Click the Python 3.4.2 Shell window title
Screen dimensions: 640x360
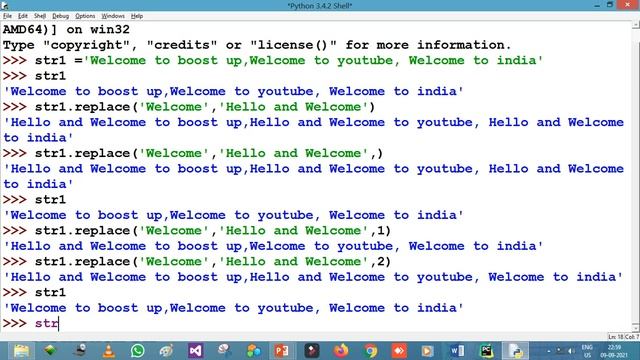pyautogui.click(x=320, y=5)
